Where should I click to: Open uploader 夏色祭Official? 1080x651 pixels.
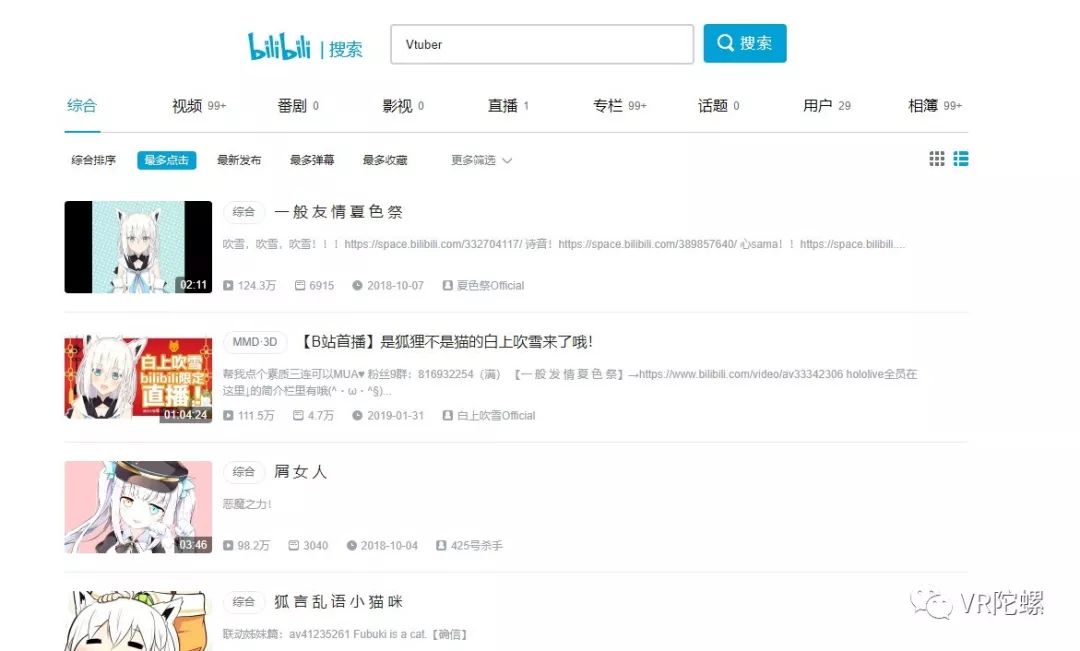[490, 285]
